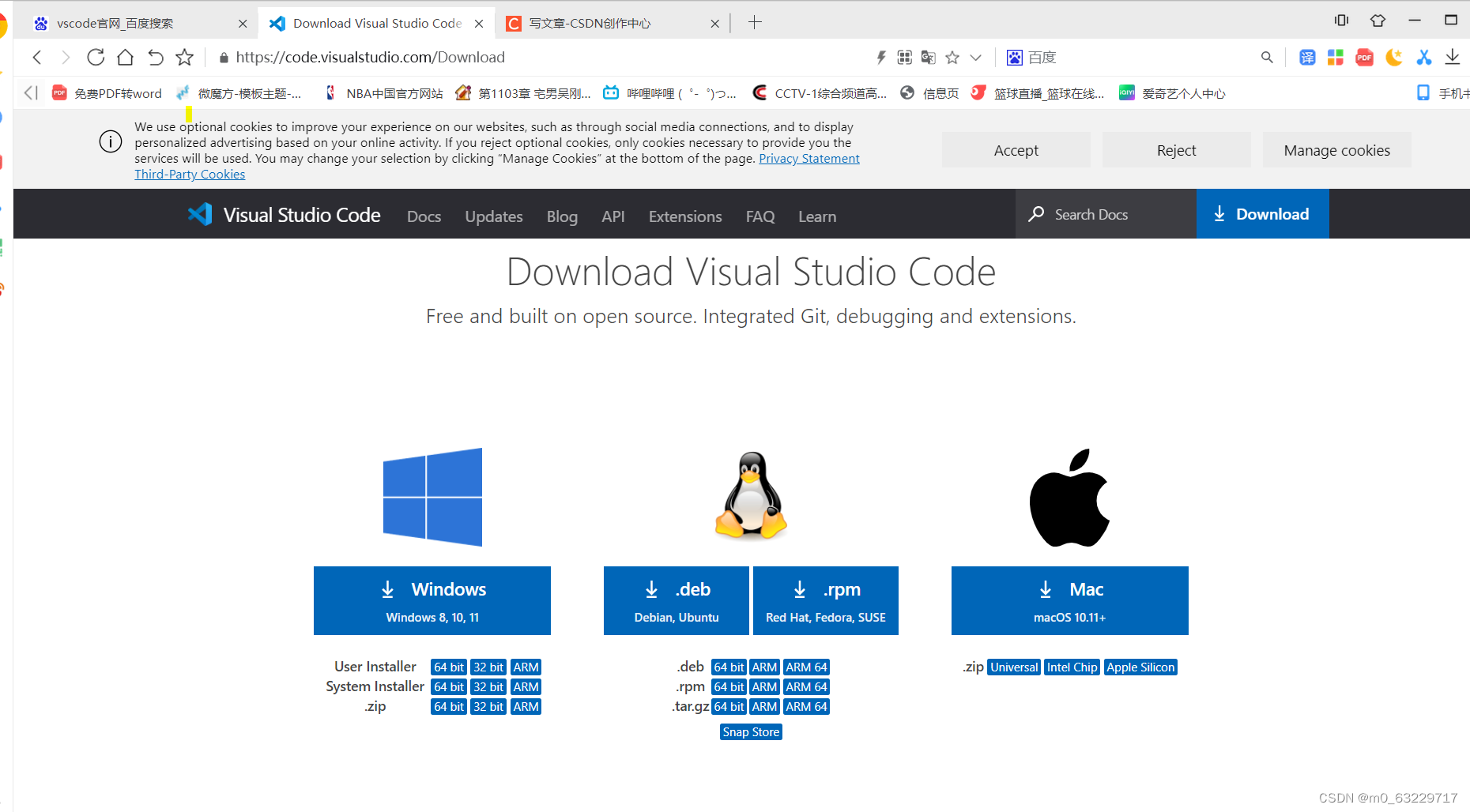The image size is (1470, 812).
Task: Reload the current page
Action: click(96, 57)
